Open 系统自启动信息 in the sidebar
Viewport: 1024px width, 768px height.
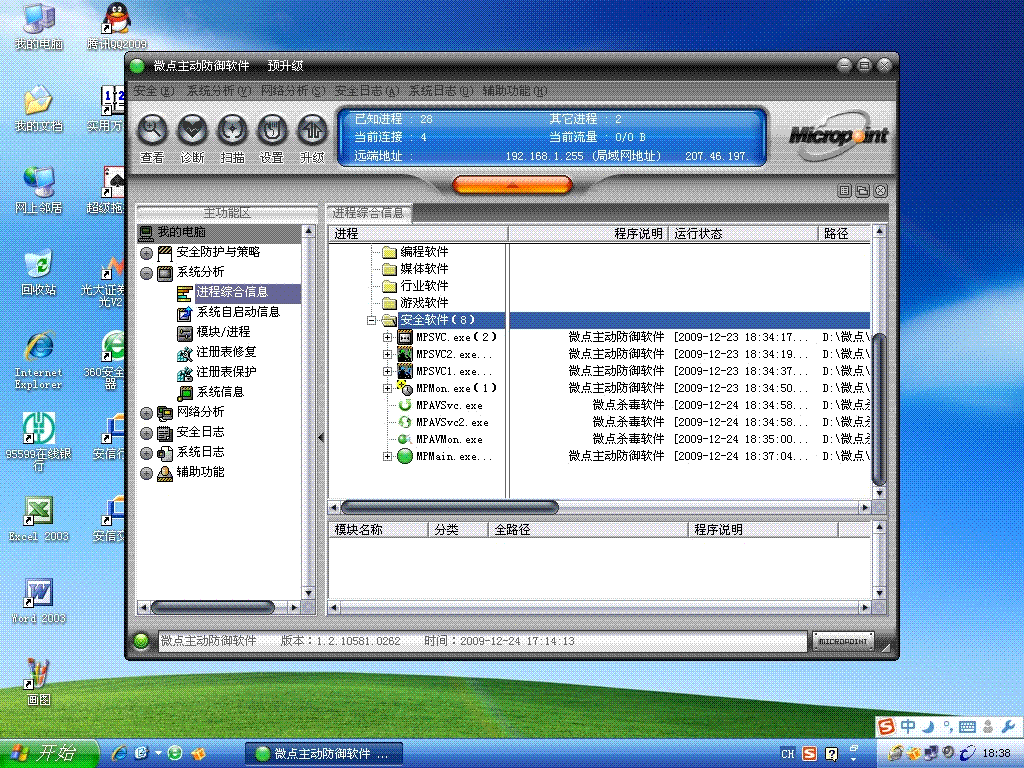point(238,312)
